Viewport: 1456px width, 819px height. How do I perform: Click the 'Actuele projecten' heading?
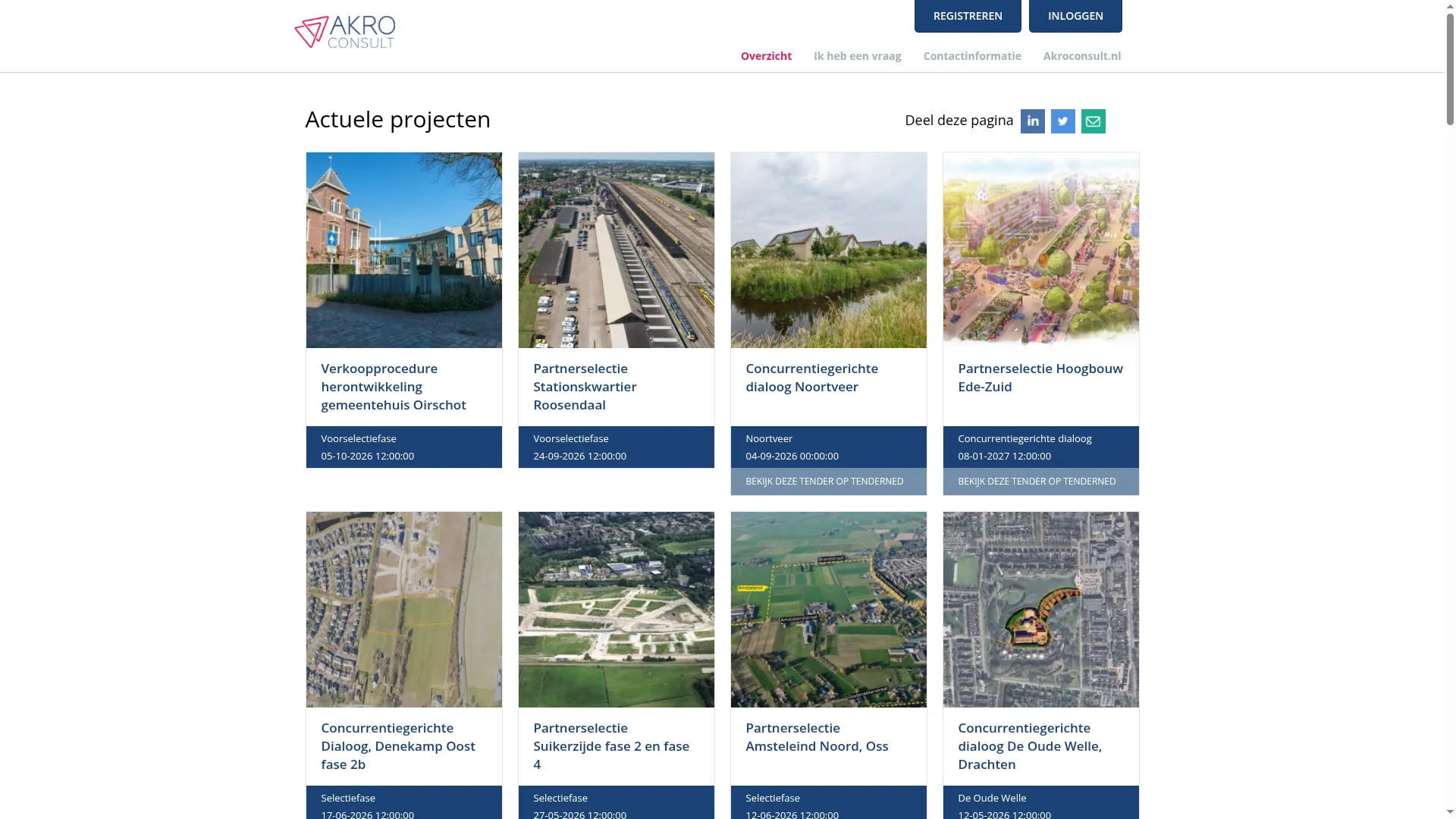398,120
